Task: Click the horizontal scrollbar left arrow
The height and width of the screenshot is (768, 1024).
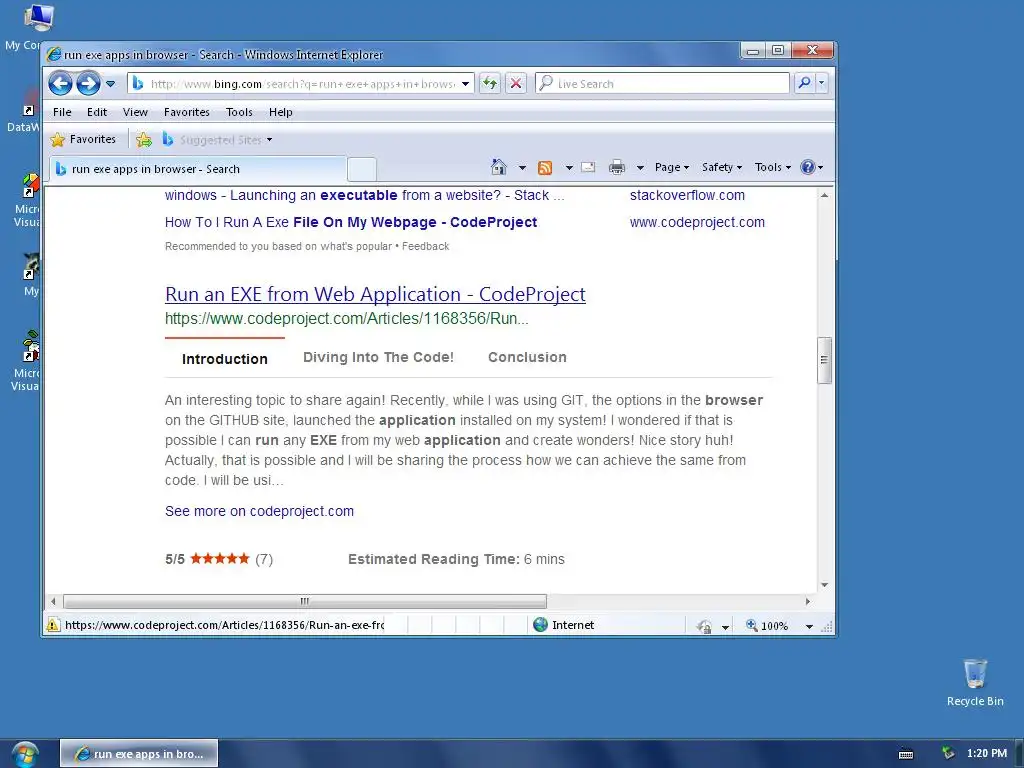Action: coord(54,601)
